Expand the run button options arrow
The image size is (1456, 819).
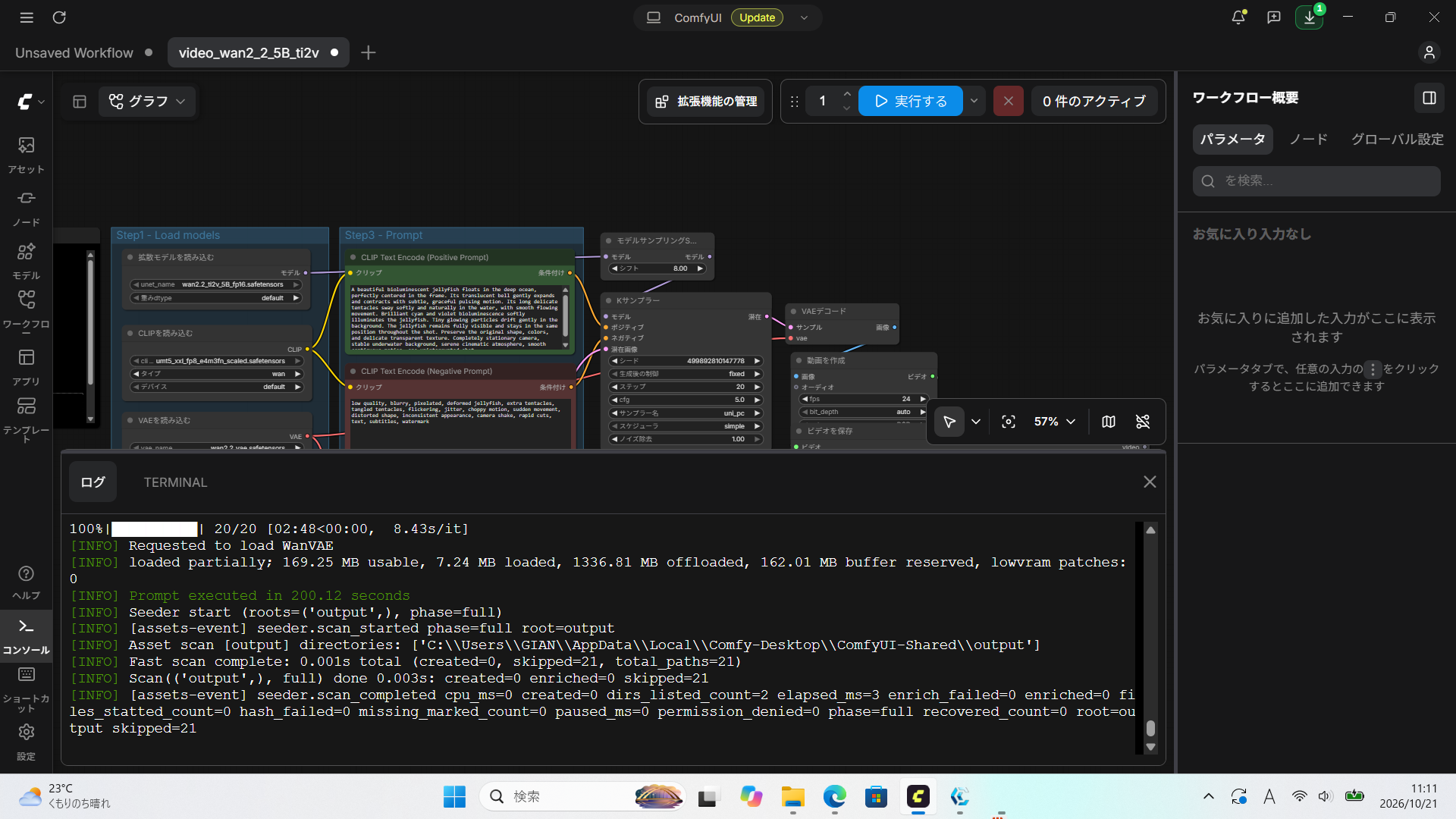click(974, 101)
